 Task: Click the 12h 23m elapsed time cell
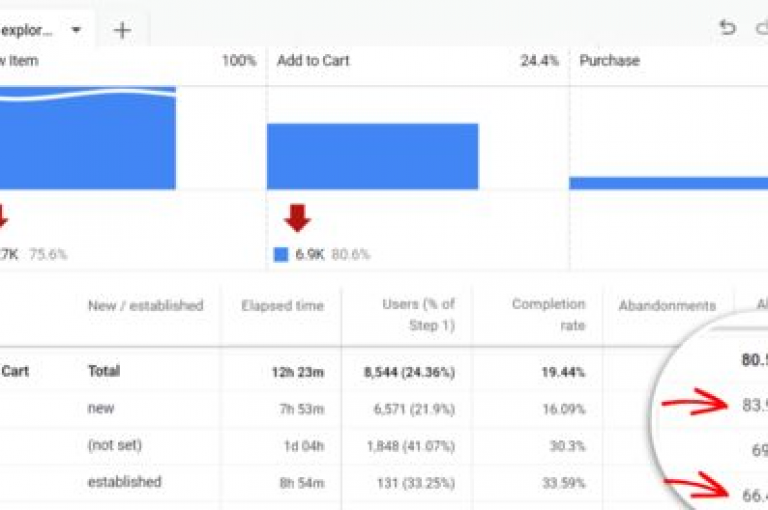(298, 372)
